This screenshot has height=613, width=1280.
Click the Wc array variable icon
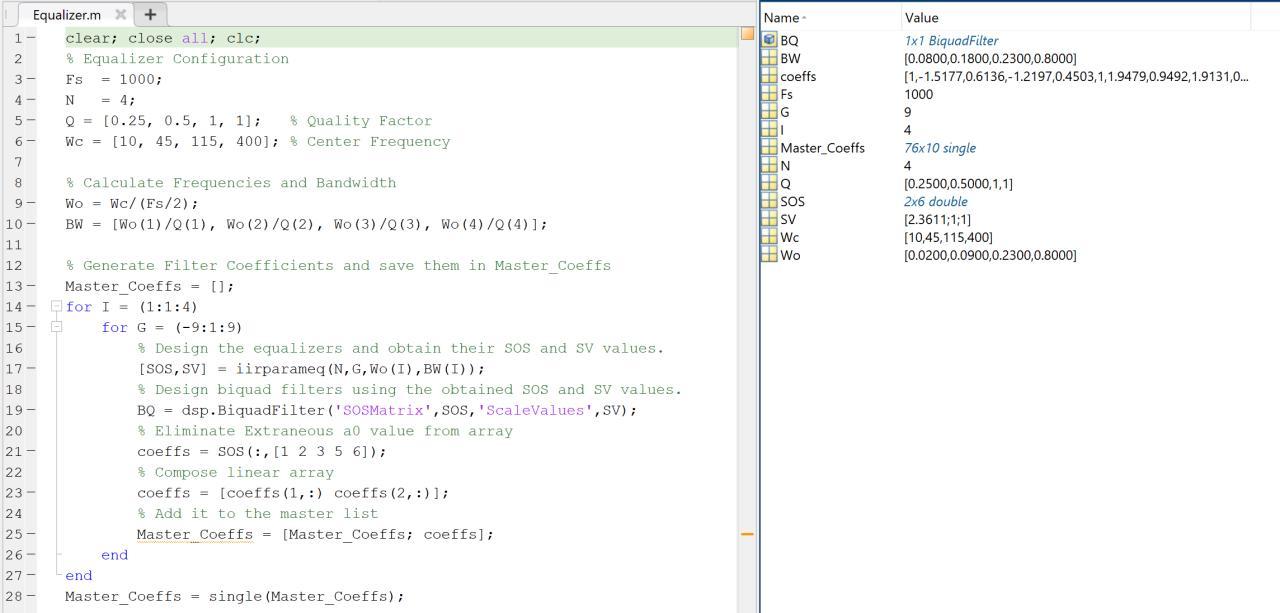tap(769, 238)
